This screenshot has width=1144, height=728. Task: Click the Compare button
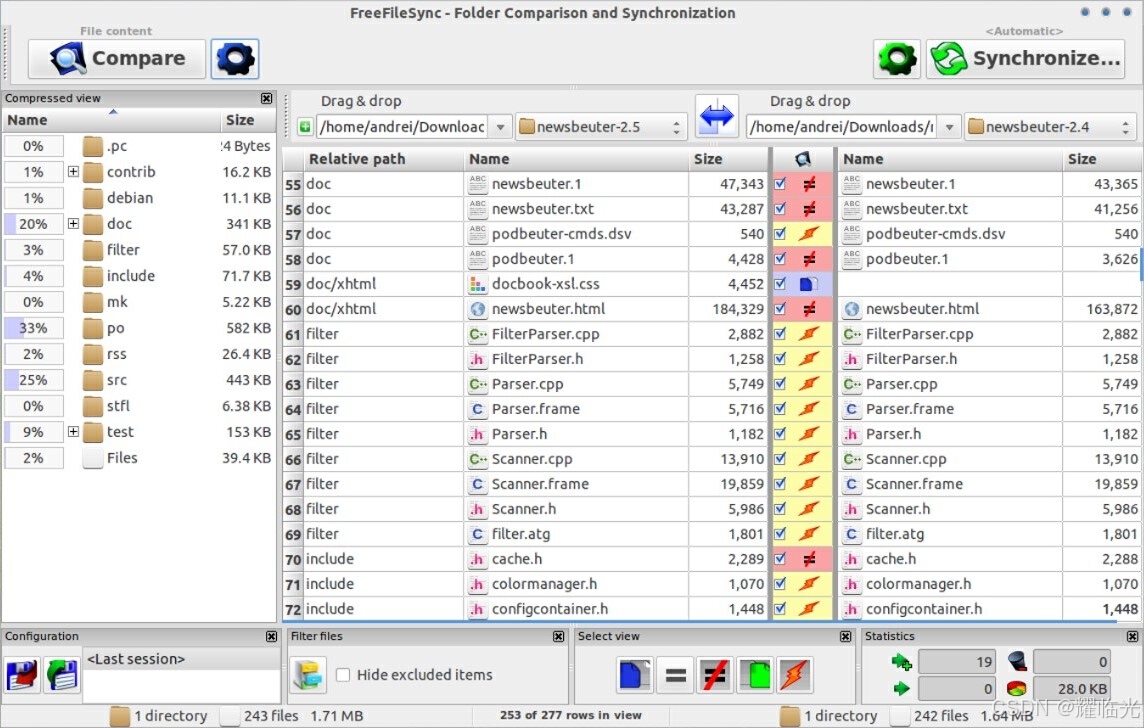[117, 58]
